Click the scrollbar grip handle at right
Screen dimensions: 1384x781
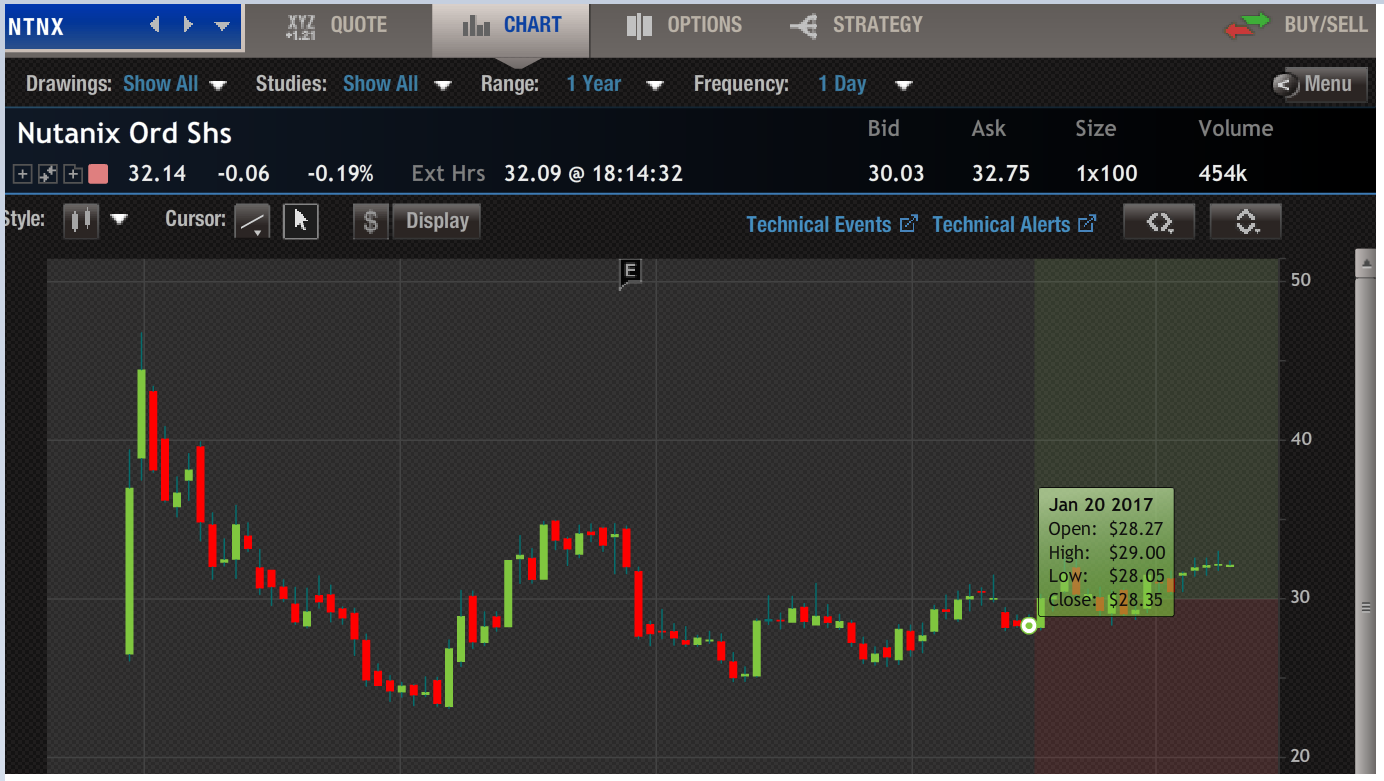click(1367, 606)
